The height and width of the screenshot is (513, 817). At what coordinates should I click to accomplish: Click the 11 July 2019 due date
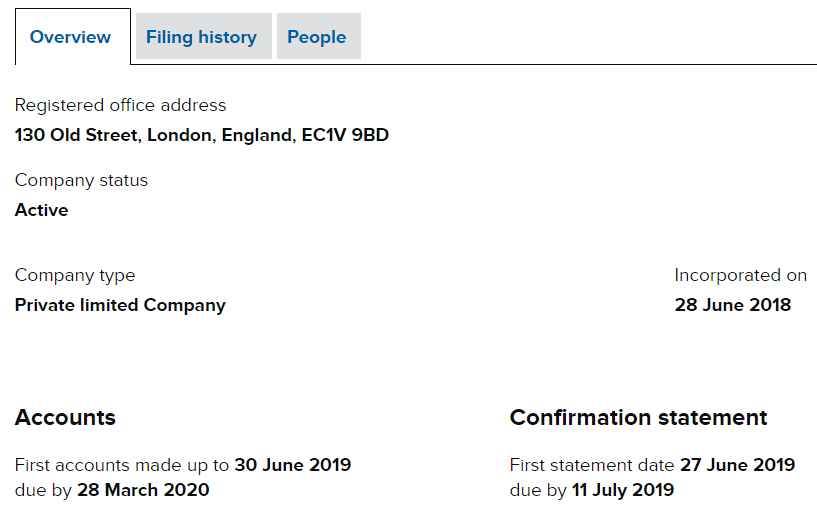(x=623, y=490)
